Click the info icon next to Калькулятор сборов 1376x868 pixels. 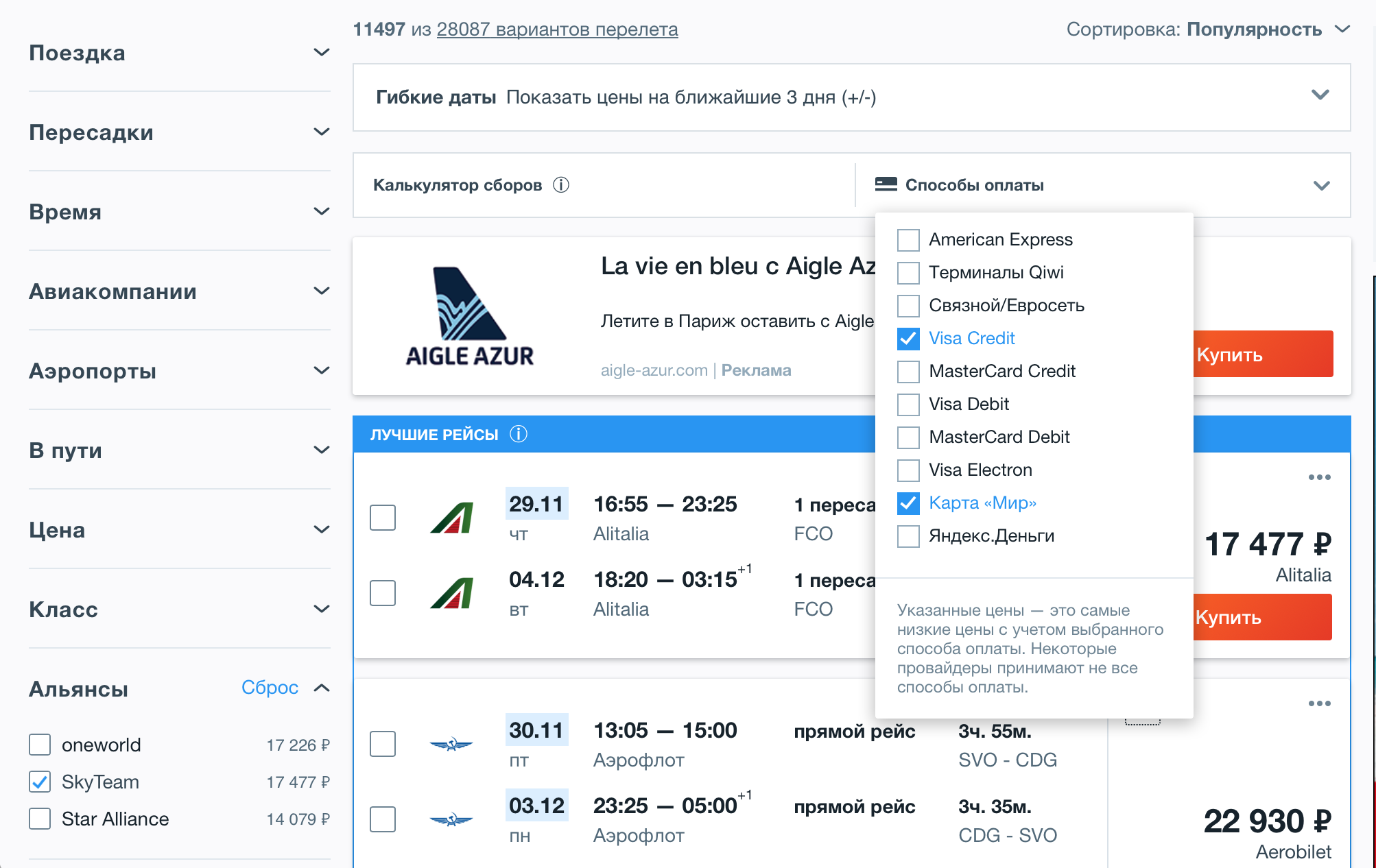pyautogui.click(x=561, y=185)
